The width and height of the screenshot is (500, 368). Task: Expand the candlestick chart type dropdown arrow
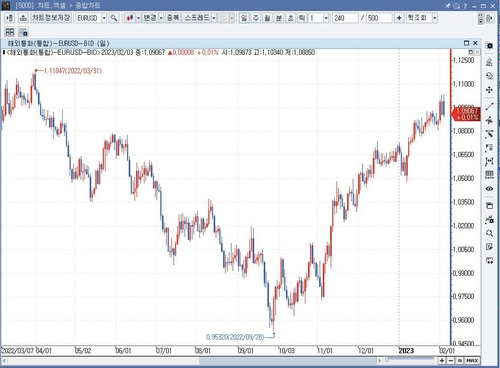138,18
